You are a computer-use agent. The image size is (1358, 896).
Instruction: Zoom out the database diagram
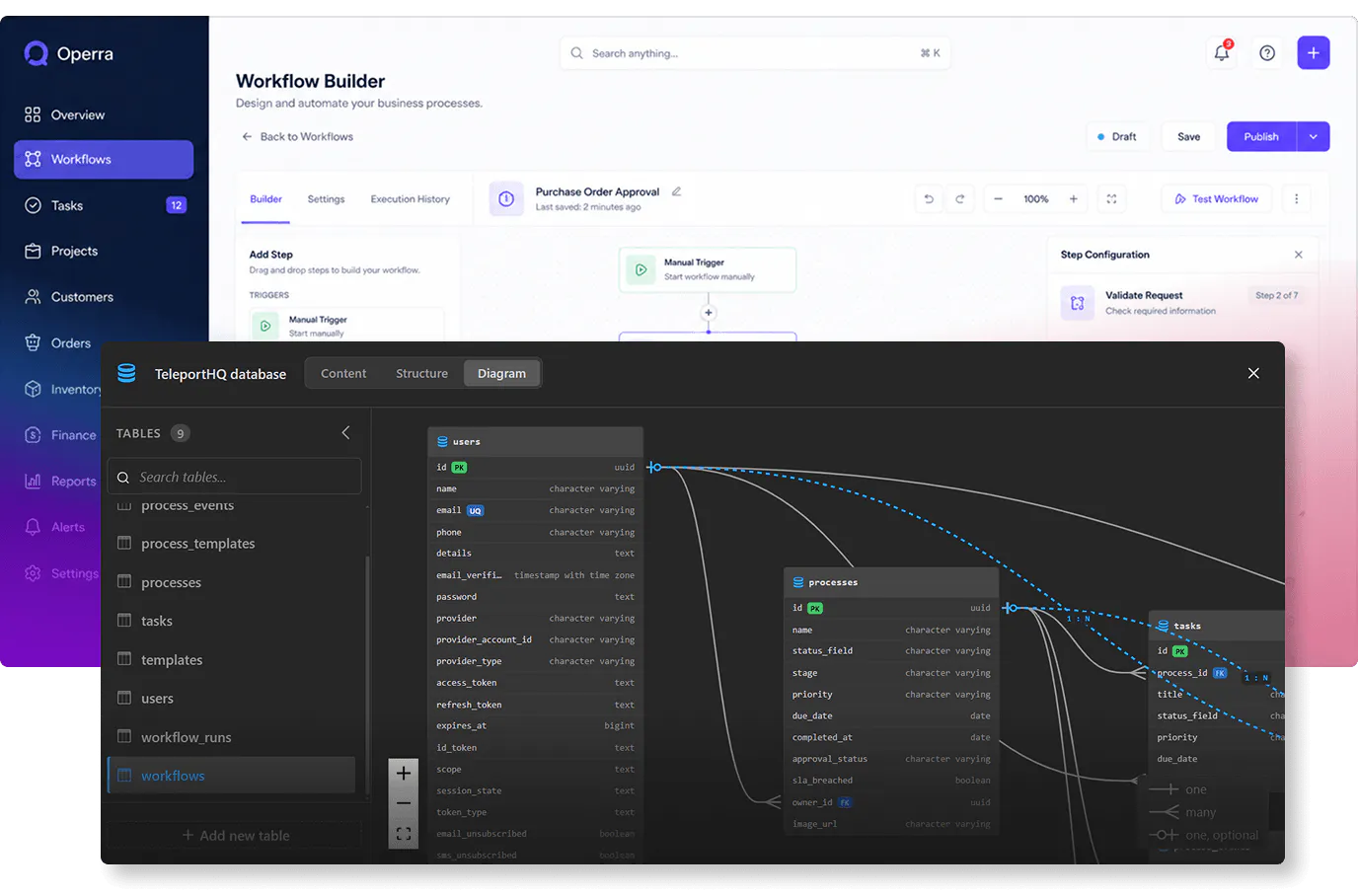(x=404, y=803)
